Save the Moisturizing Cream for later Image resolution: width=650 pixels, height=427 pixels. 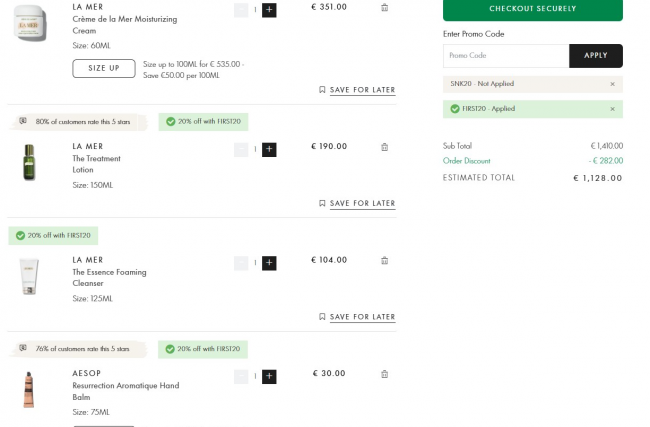click(x=357, y=90)
